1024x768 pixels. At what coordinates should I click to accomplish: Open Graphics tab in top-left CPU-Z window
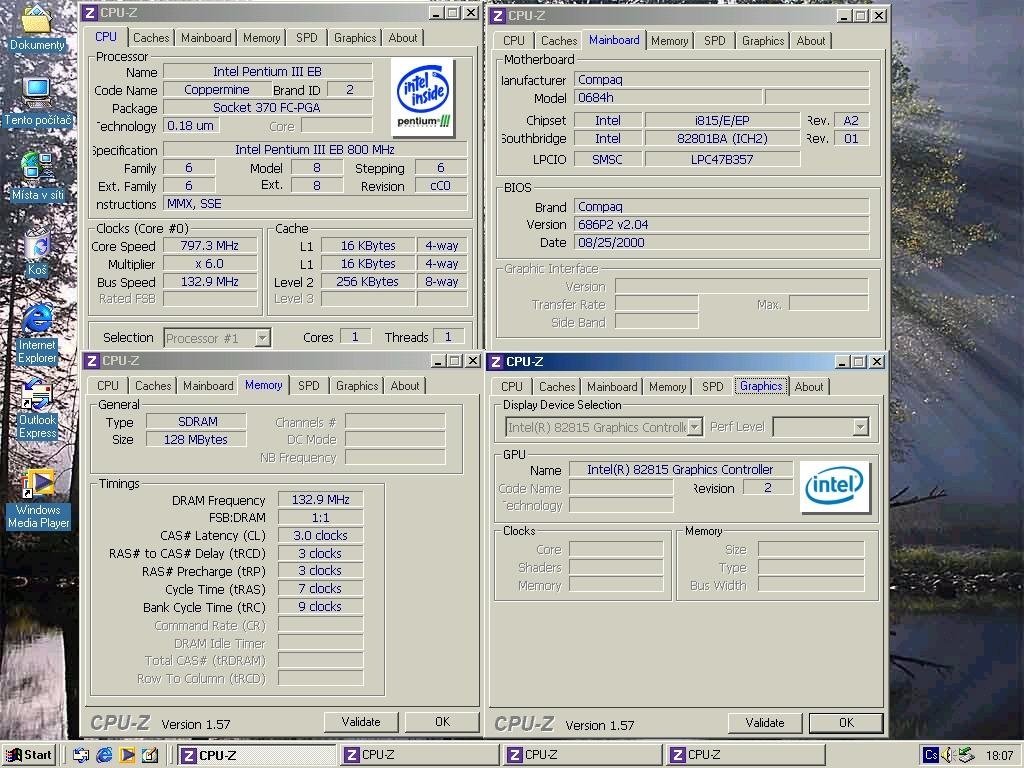pos(355,38)
